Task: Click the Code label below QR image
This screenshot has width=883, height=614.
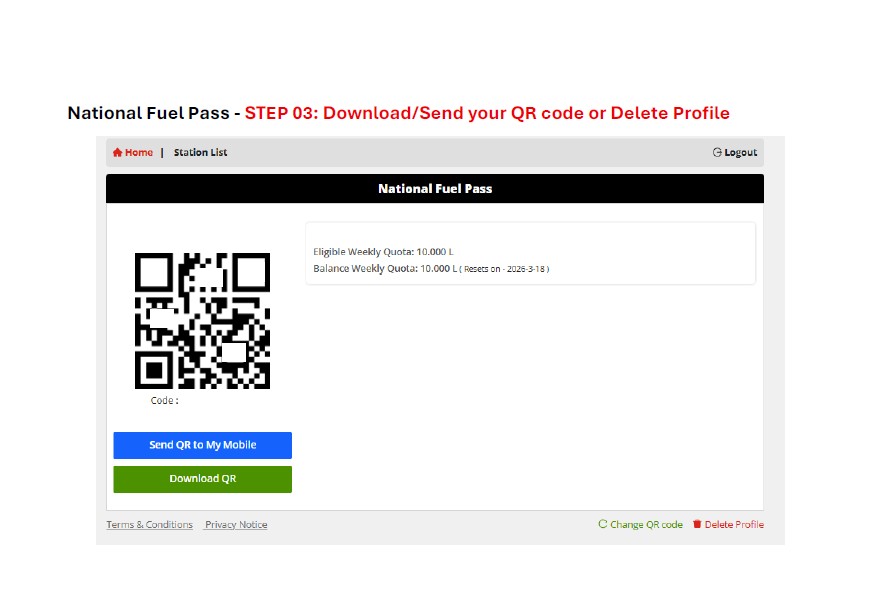Action: 164,401
